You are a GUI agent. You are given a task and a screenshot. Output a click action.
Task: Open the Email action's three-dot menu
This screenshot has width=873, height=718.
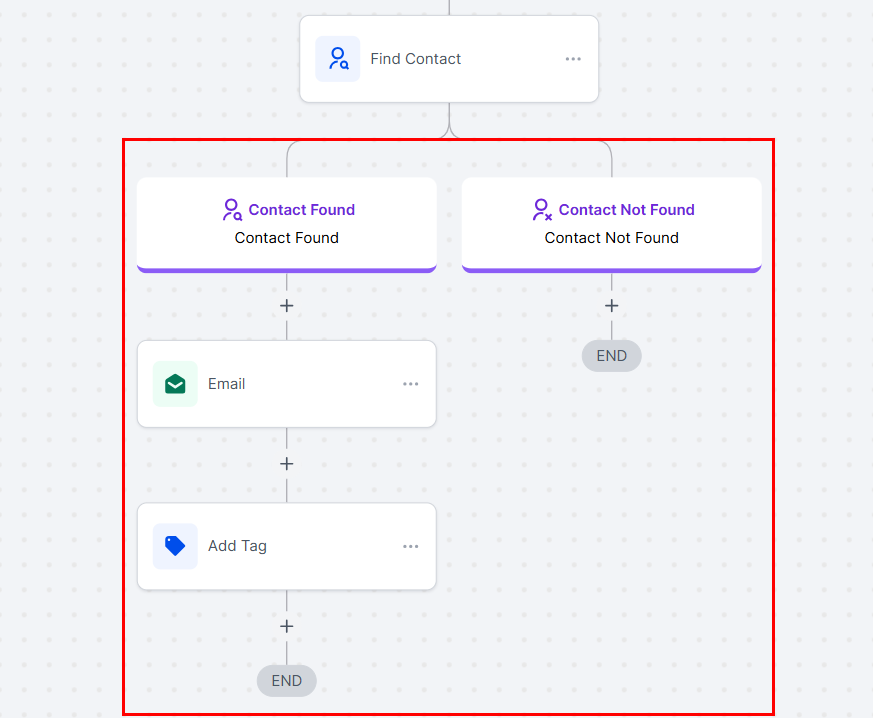411,384
